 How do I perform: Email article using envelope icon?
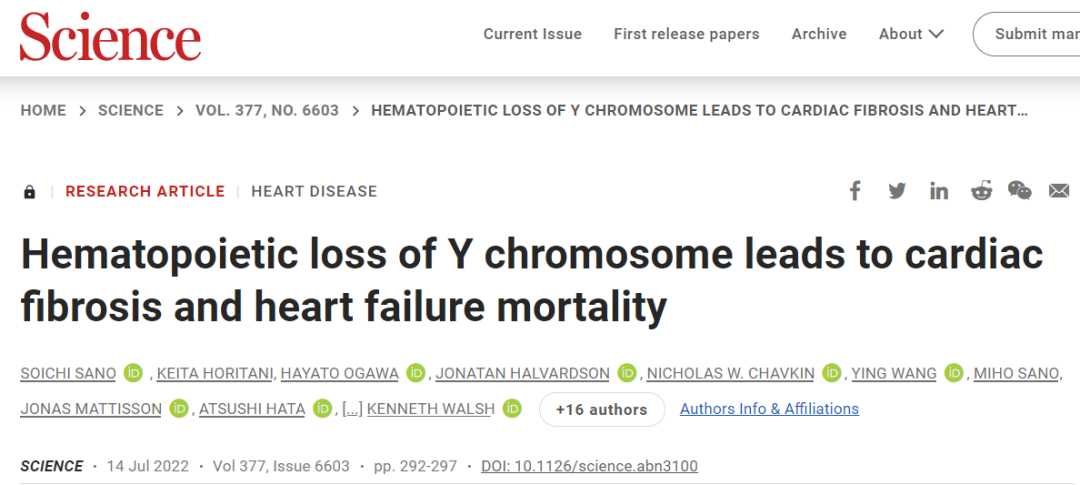1059,191
